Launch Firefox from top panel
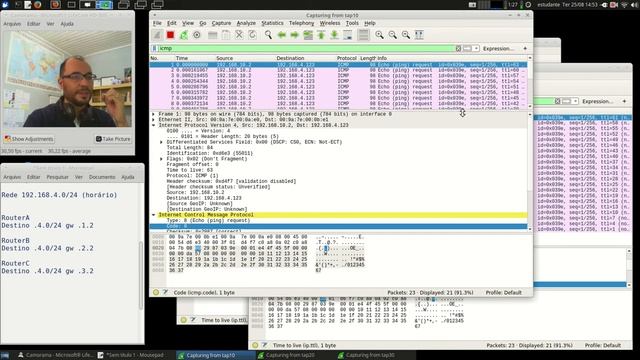Viewport: 640px width, 360px height. coord(38,5)
